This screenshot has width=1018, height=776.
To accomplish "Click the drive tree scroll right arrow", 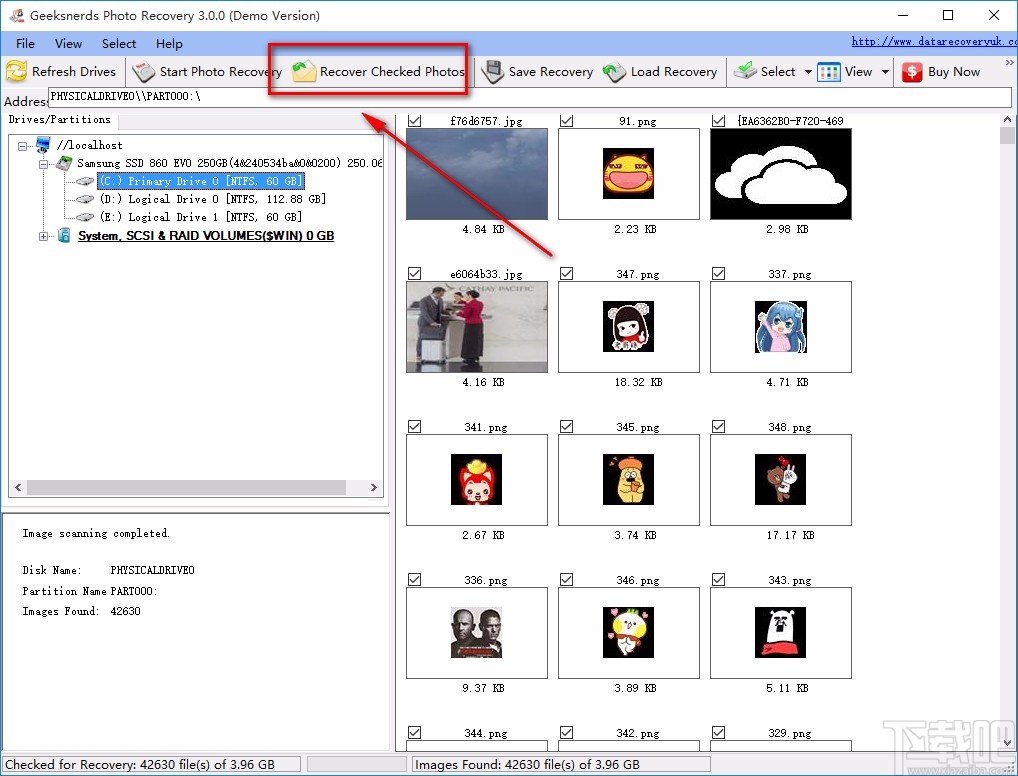I will click(x=374, y=487).
